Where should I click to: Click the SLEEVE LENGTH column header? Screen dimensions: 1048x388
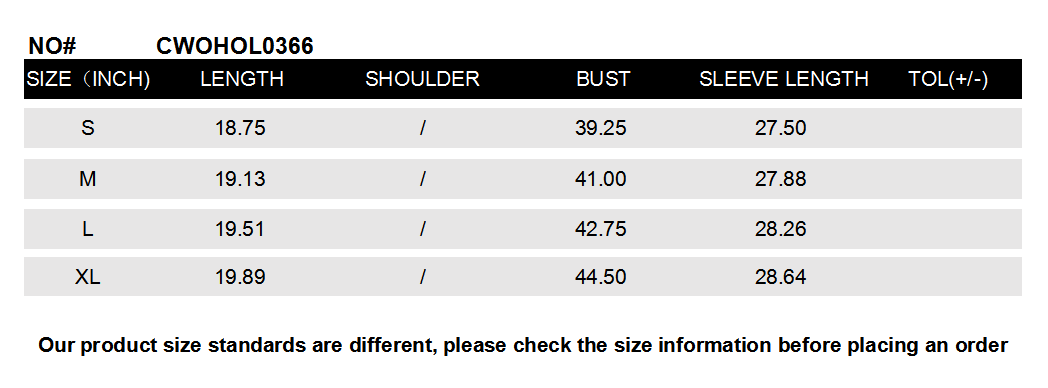pos(783,79)
